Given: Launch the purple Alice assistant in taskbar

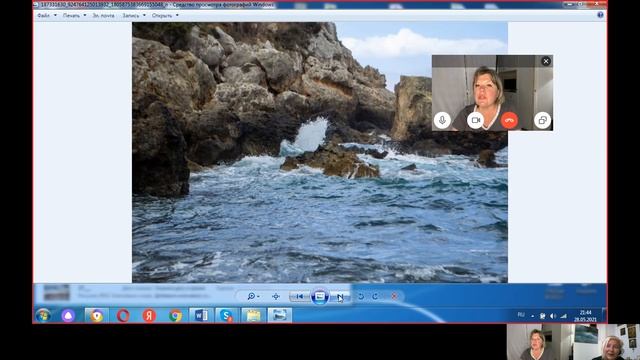Looking at the screenshot, I should pyautogui.click(x=68, y=316).
